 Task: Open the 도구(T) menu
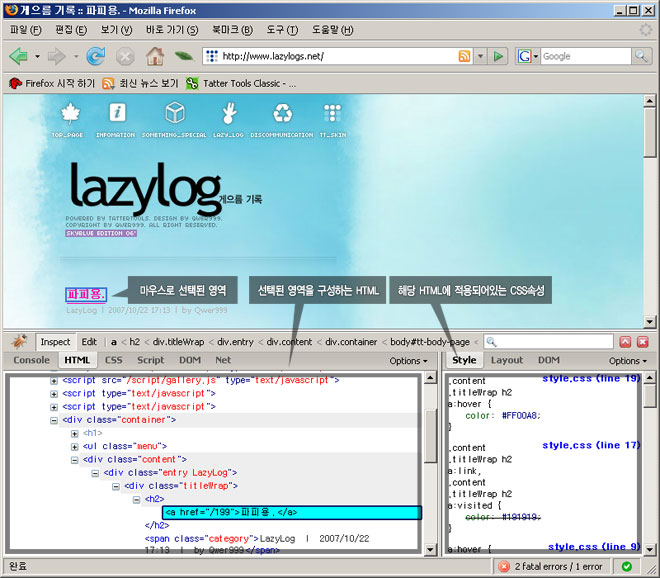coord(282,30)
